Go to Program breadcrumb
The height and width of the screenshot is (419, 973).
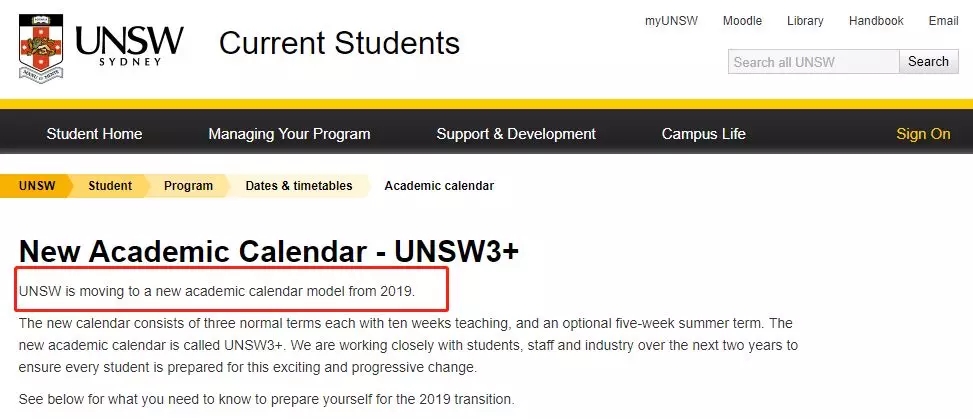click(188, 186)
